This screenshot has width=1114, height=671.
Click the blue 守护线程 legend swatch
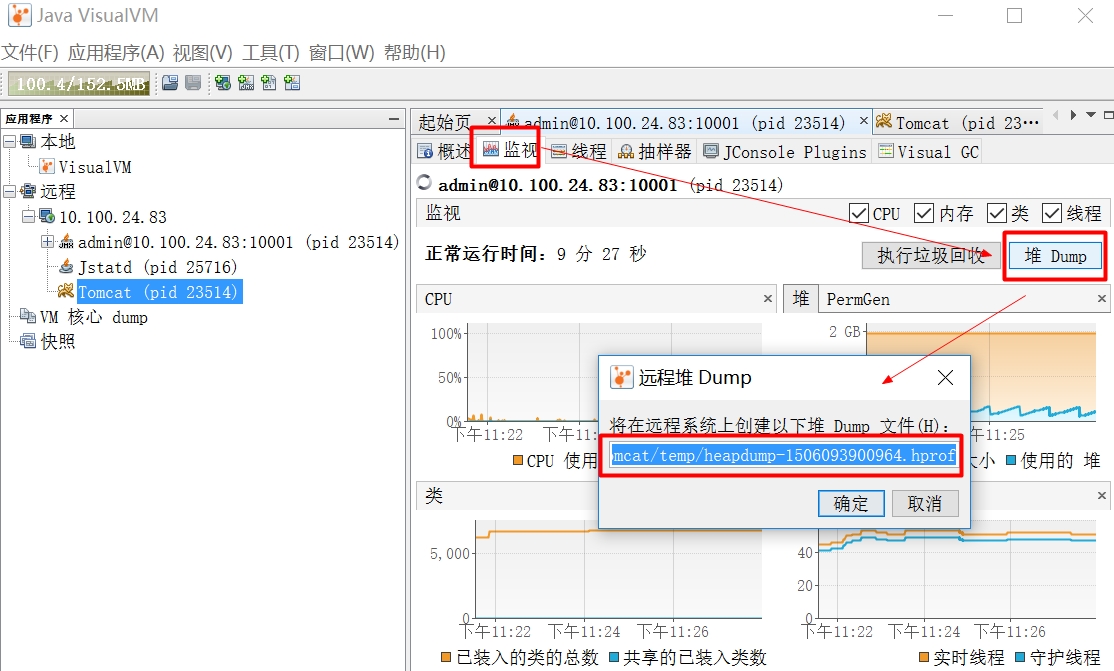1020,657
